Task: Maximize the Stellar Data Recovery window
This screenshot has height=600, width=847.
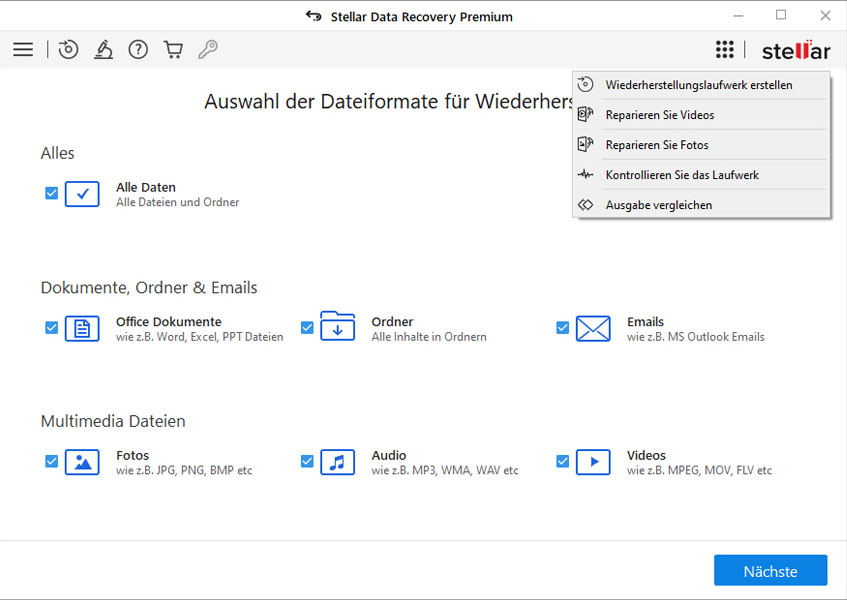Action: click(781, 15)
